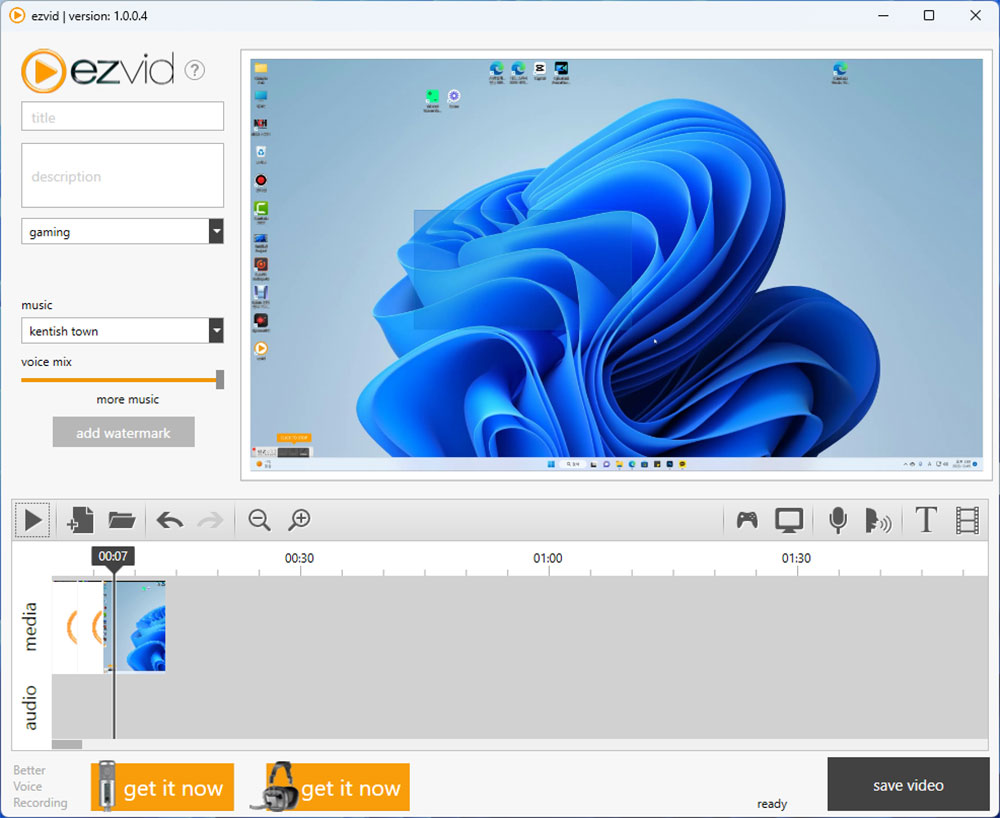1000x818 pixels.
Task: Click the video preview area
Action: click(616, 265)
